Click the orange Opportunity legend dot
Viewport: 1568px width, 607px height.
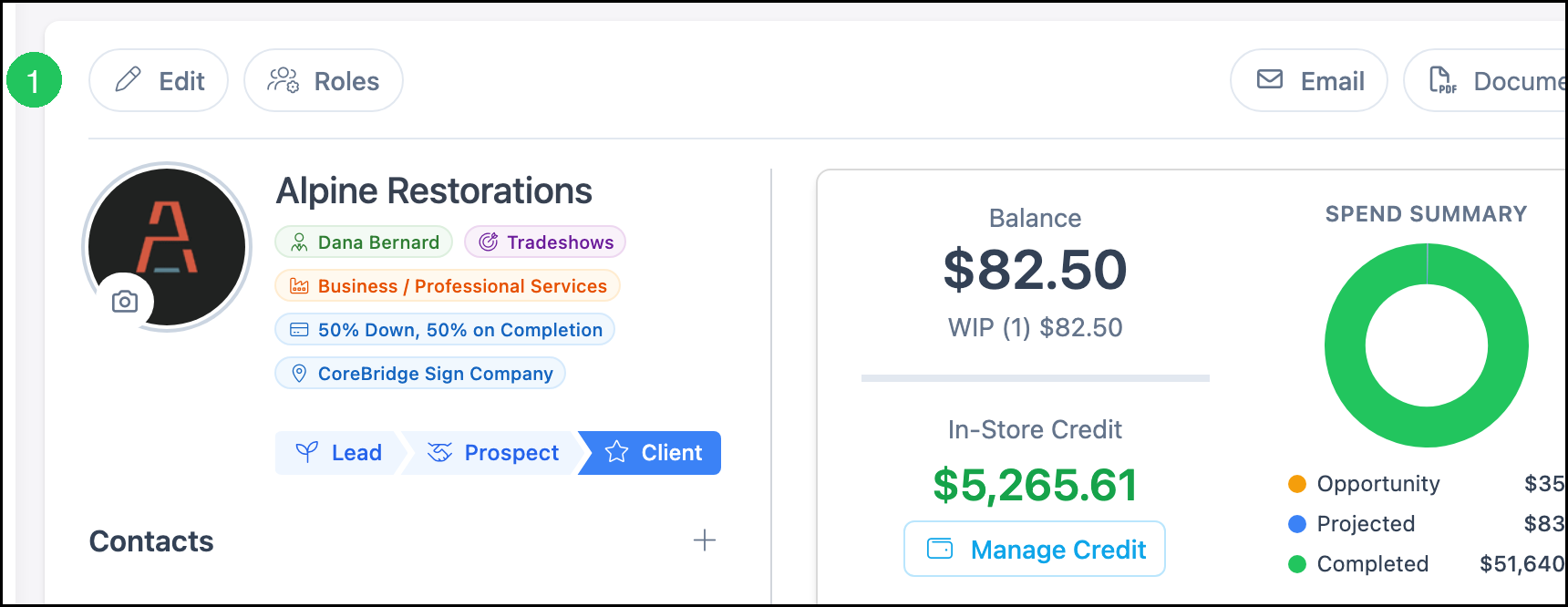(1297, 484)
